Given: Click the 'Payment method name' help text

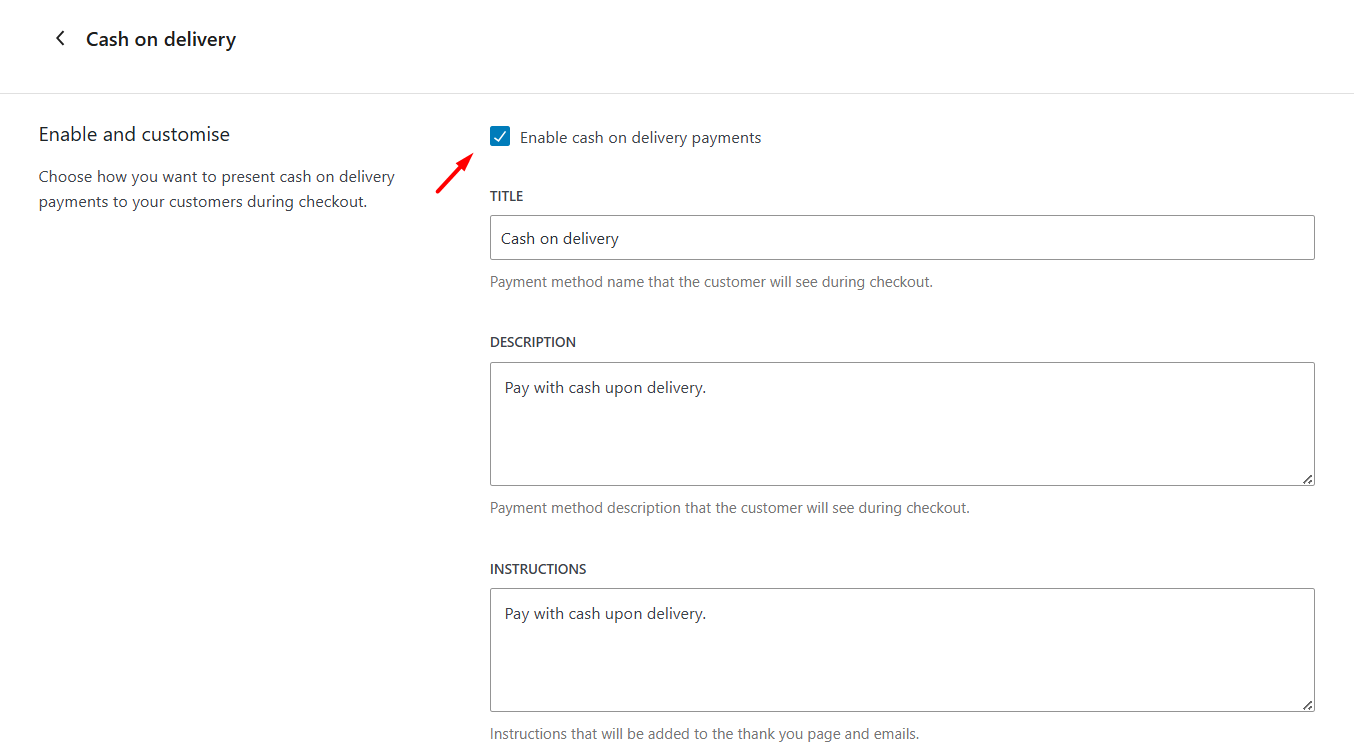Looking at the screenshot, I should coord(711,282).
